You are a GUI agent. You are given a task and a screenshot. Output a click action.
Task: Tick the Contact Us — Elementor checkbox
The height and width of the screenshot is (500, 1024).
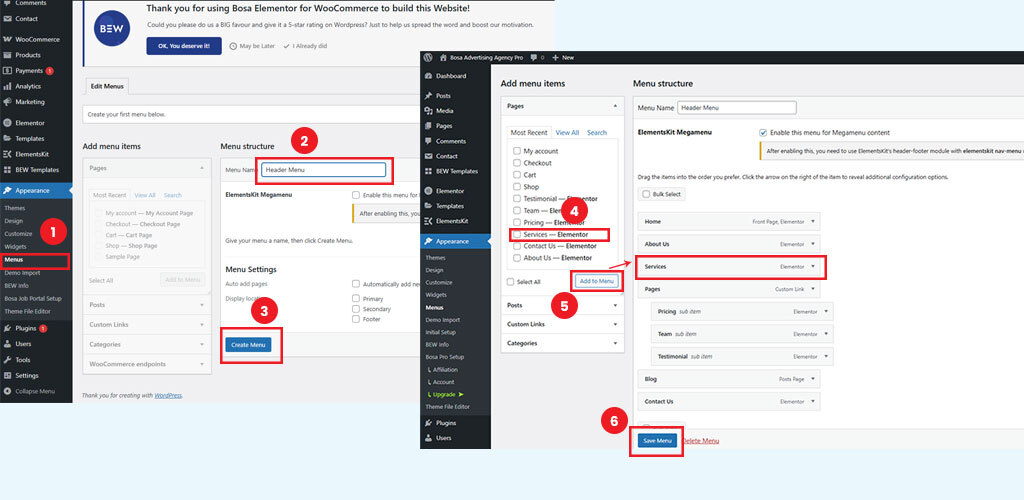[517, 246]
